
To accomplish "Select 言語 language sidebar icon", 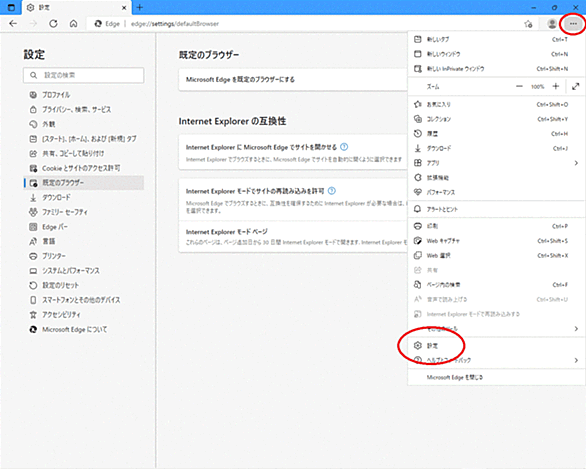I will pos(33,241).
